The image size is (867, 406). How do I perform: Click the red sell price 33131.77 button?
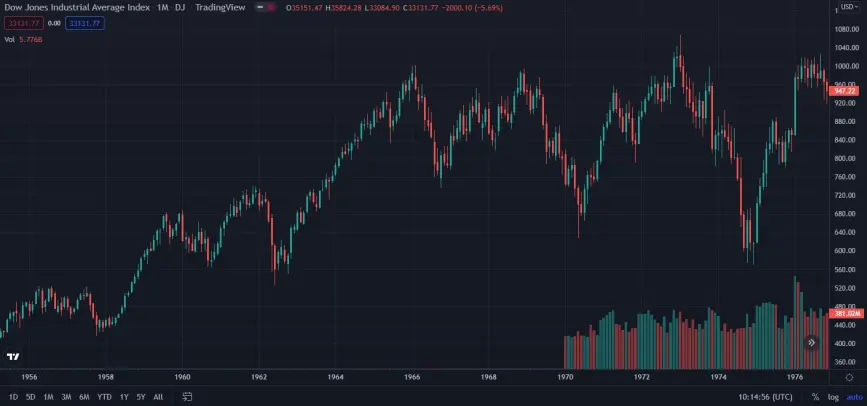click(x=24, y=23)
